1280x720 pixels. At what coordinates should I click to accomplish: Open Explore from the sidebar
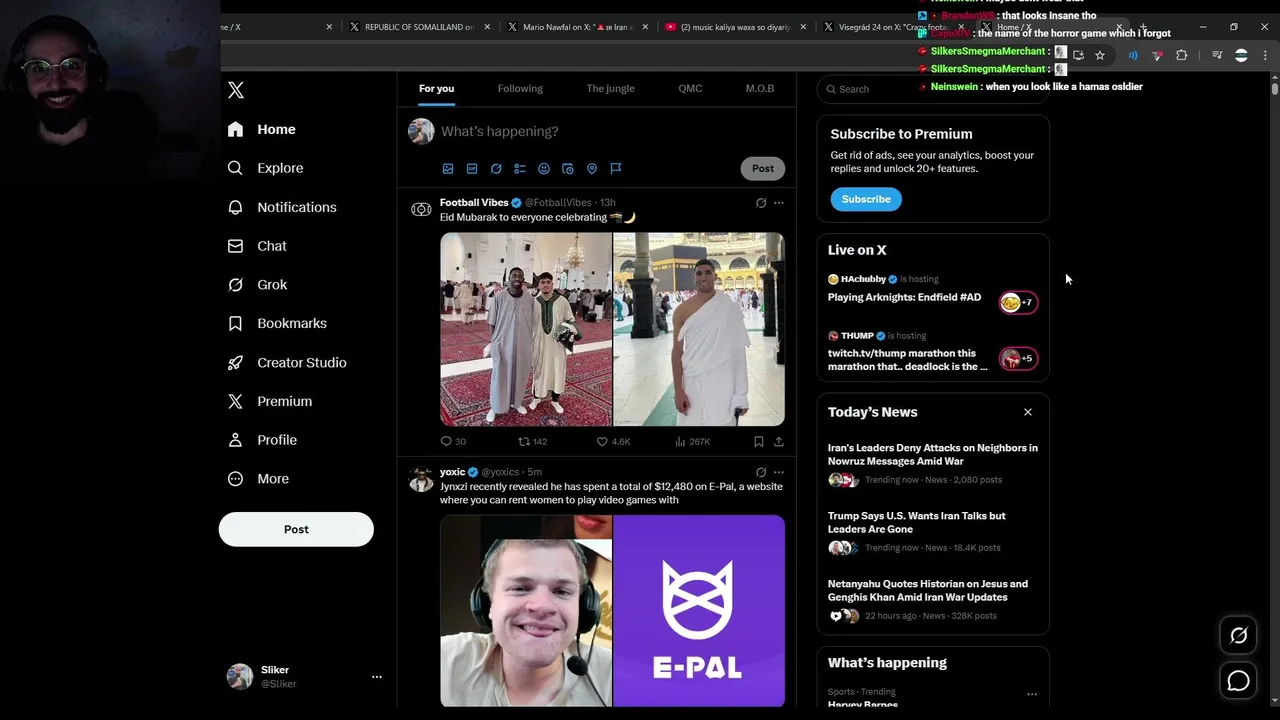click(266, 168)
